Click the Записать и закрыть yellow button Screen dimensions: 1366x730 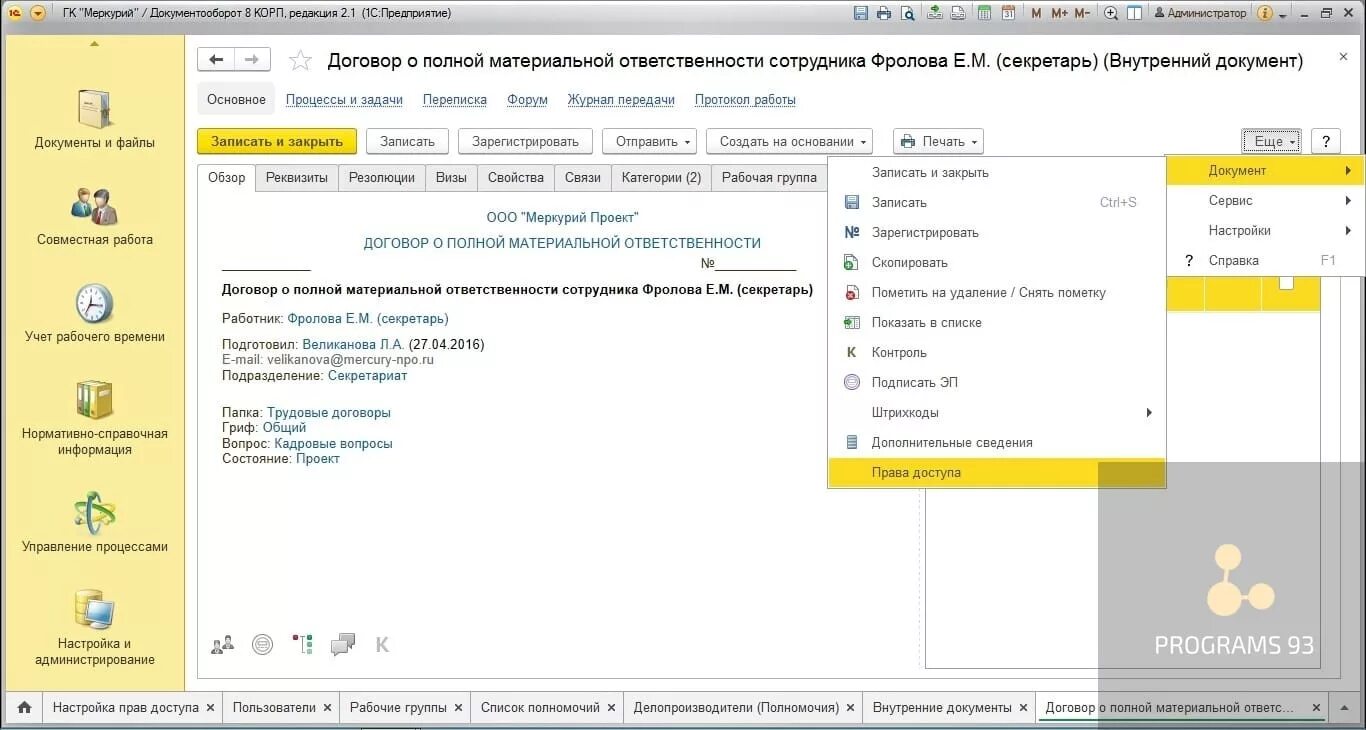(x=277, y=141)
